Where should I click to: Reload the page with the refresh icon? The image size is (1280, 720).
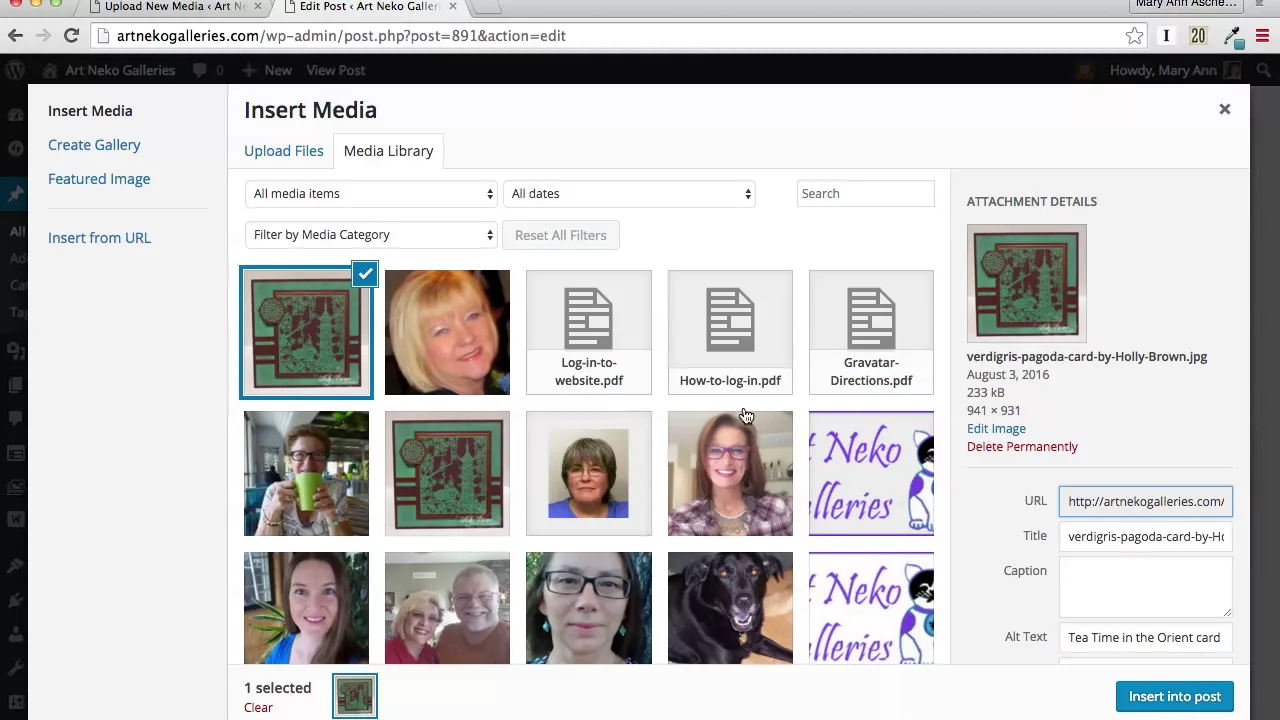[71, 36]
